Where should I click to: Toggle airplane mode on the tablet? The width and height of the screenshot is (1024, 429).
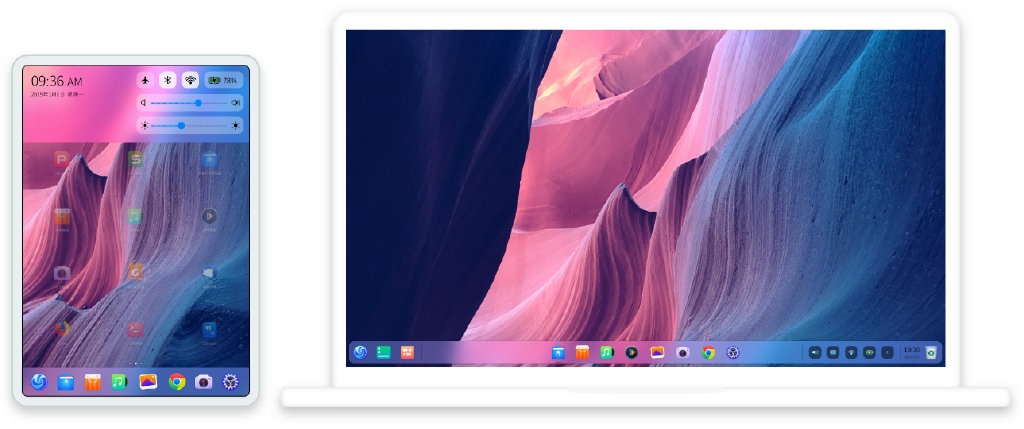[x=146, y=80]
